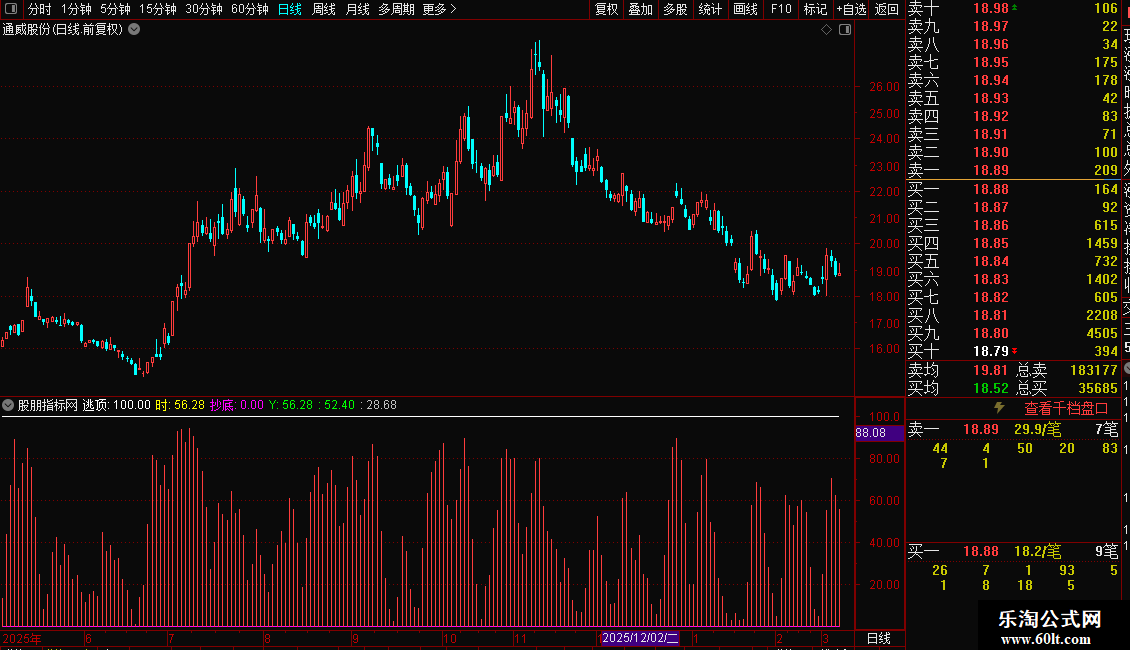1130x650 pixels.
Task: Open F10 company information
Action: pos(781,9)
